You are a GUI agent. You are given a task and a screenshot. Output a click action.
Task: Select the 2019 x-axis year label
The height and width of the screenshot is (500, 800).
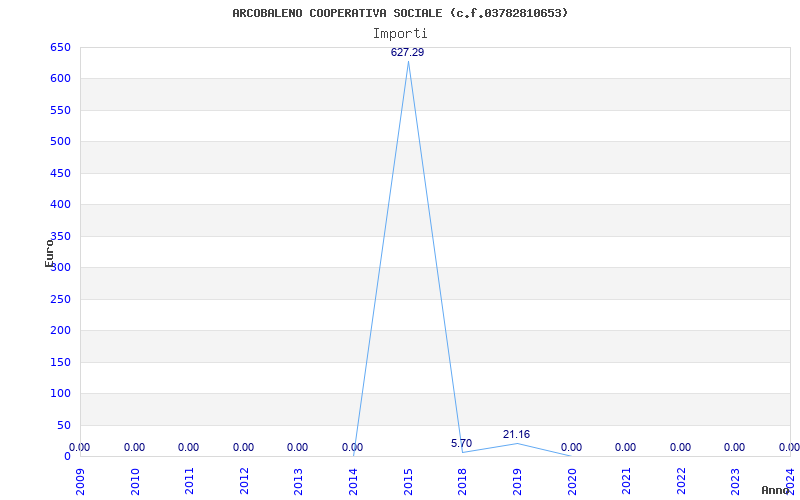517,481
